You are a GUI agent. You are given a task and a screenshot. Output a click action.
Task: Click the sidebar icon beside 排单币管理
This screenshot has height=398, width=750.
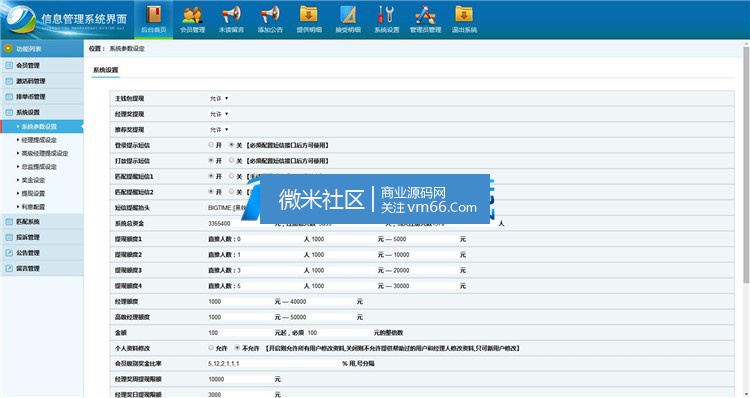9,97
